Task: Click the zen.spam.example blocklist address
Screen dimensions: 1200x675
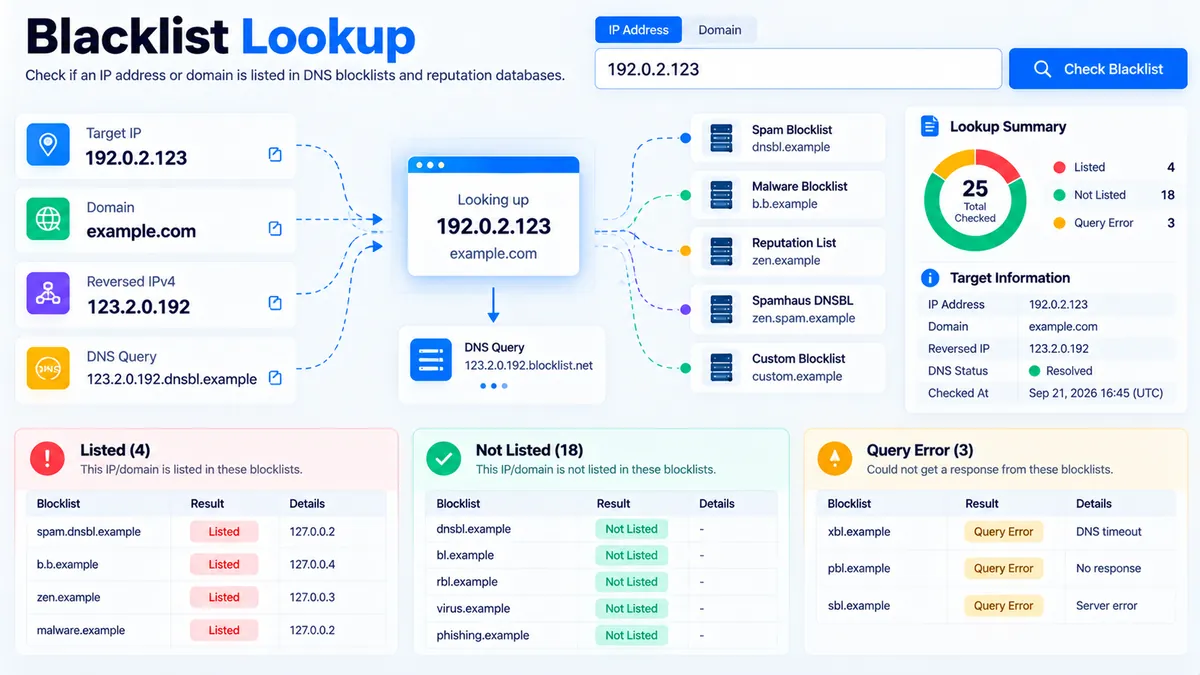Action: tap(803, 318)
